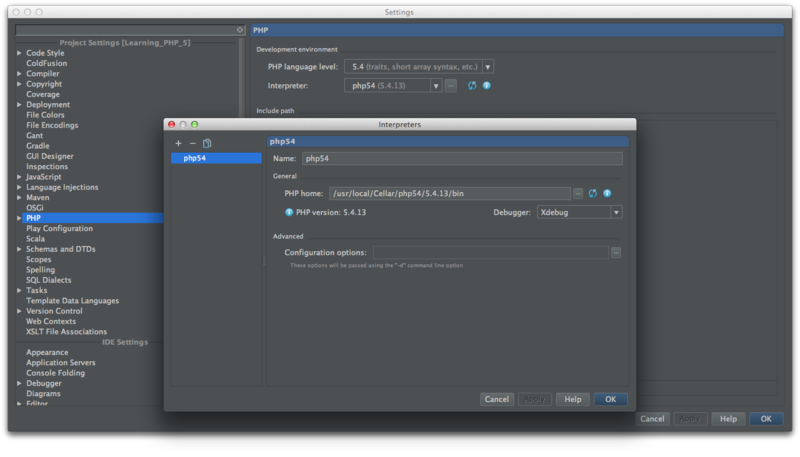Expand Tasks tree node
This screenshot has height=457, width=800.
(x=19, y=290)
